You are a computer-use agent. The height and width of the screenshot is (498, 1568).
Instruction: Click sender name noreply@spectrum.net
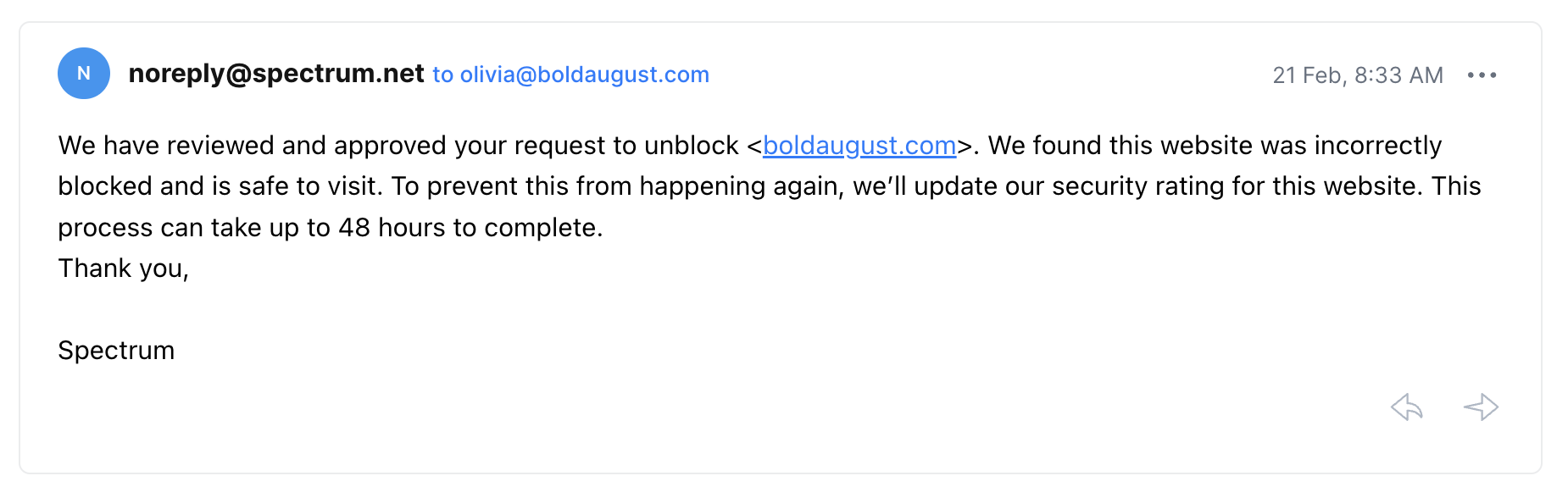coord(276,74)
